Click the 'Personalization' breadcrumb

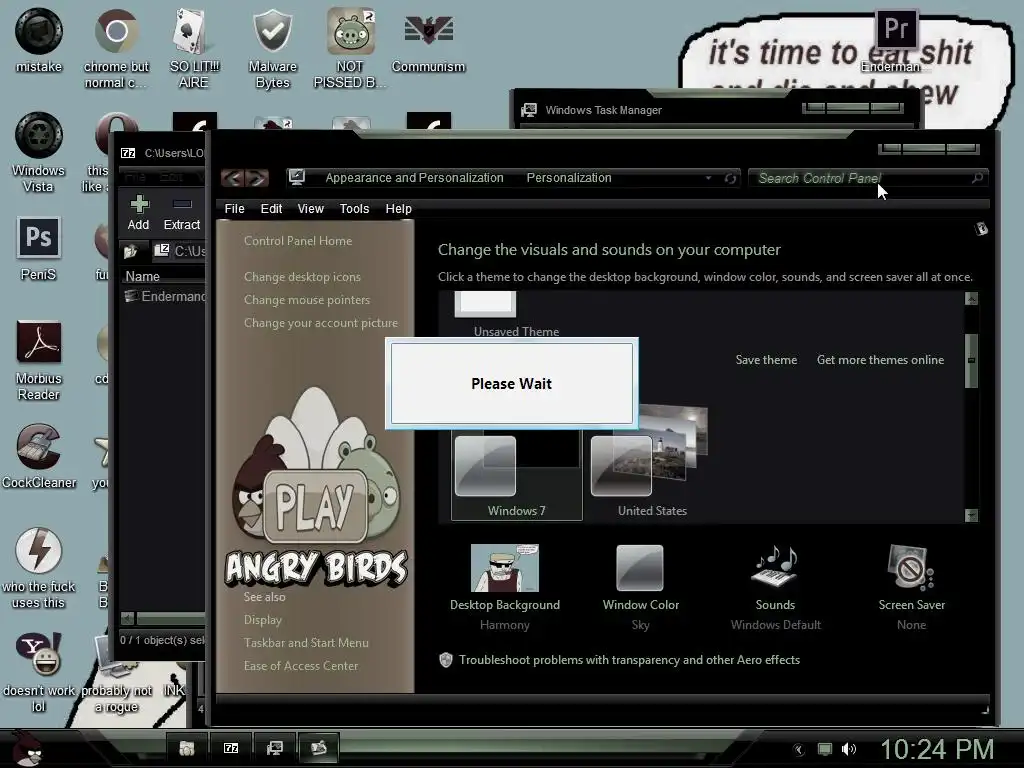(569, 178)
